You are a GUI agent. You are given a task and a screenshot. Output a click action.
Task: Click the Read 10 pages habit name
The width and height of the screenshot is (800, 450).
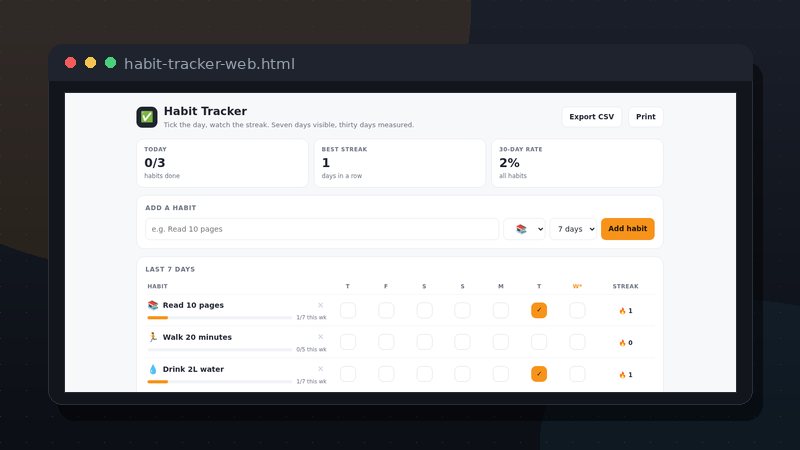coord(193,305)
